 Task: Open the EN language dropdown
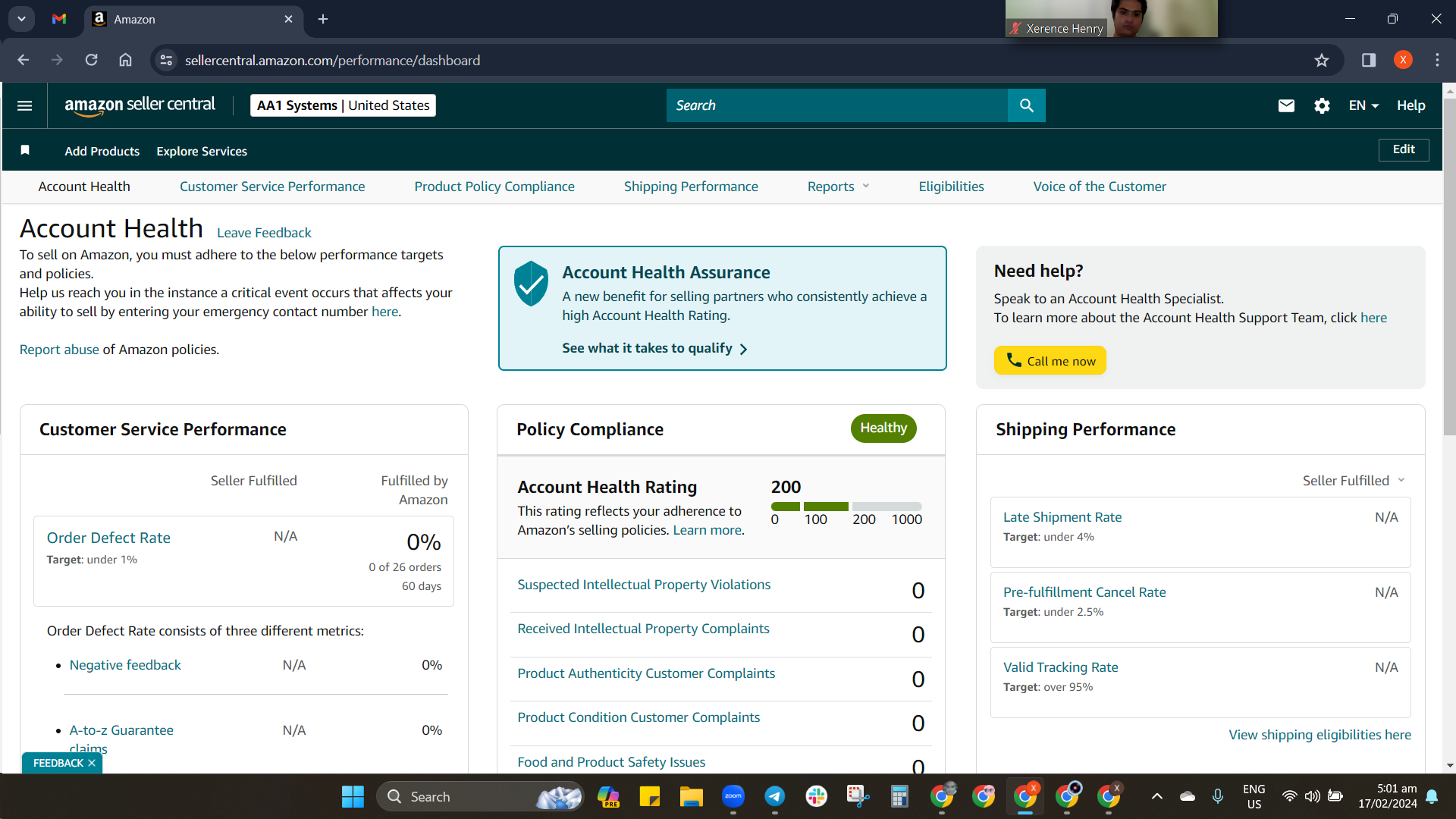pyautogui.click(x=1363, y=105)
